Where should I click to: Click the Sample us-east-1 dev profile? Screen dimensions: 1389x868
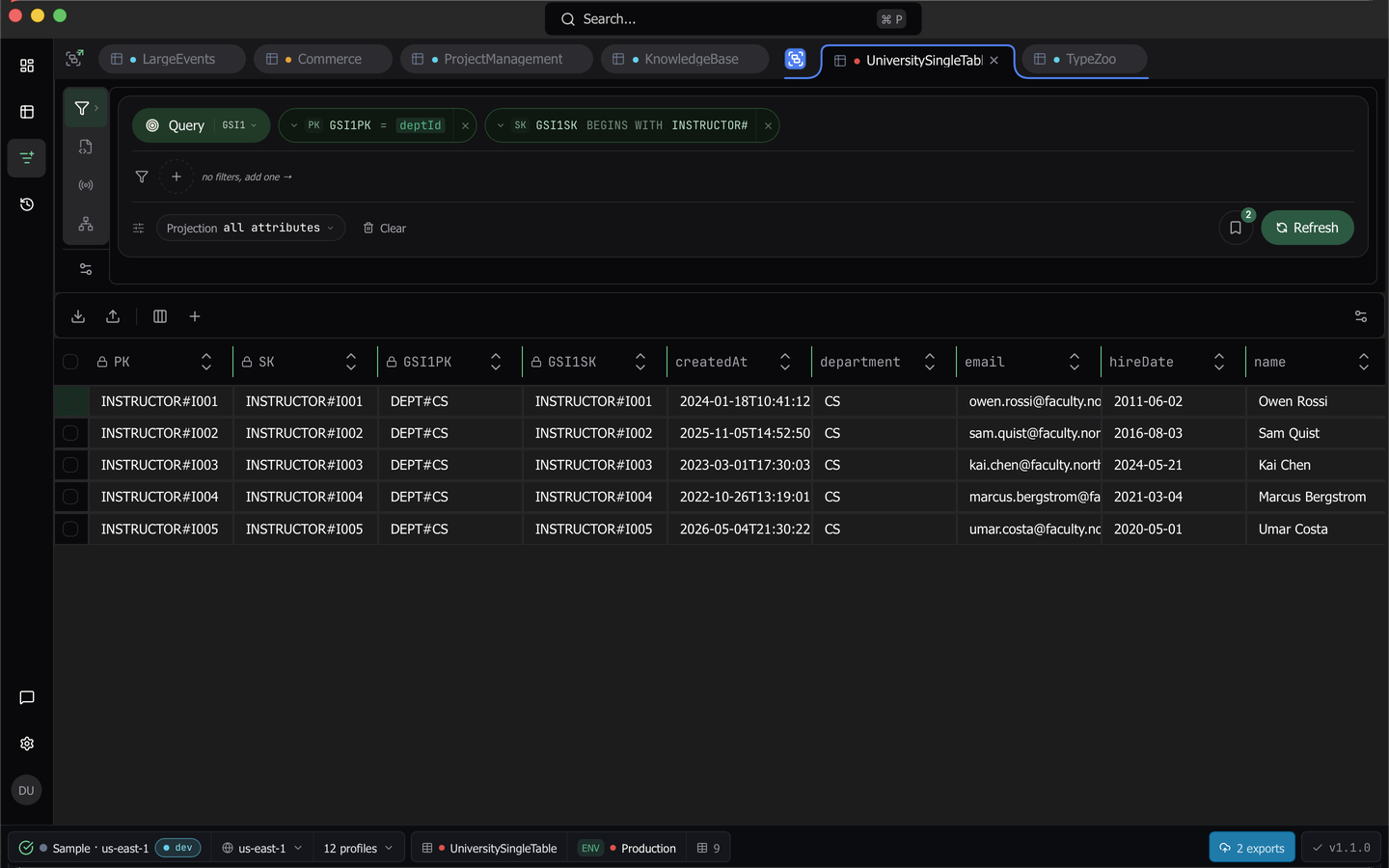110,848
